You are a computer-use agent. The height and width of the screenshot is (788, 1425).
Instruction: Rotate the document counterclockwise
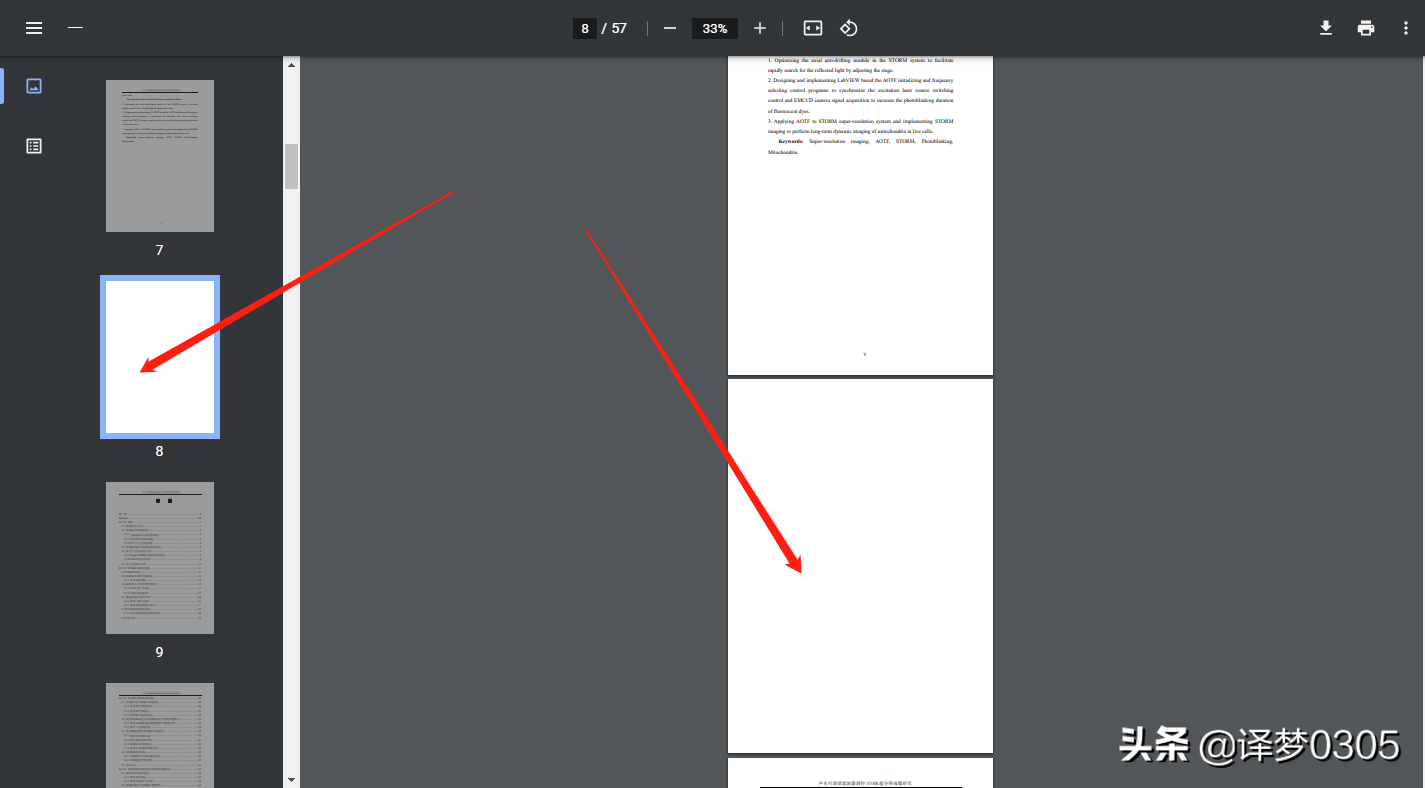[849, 28]
